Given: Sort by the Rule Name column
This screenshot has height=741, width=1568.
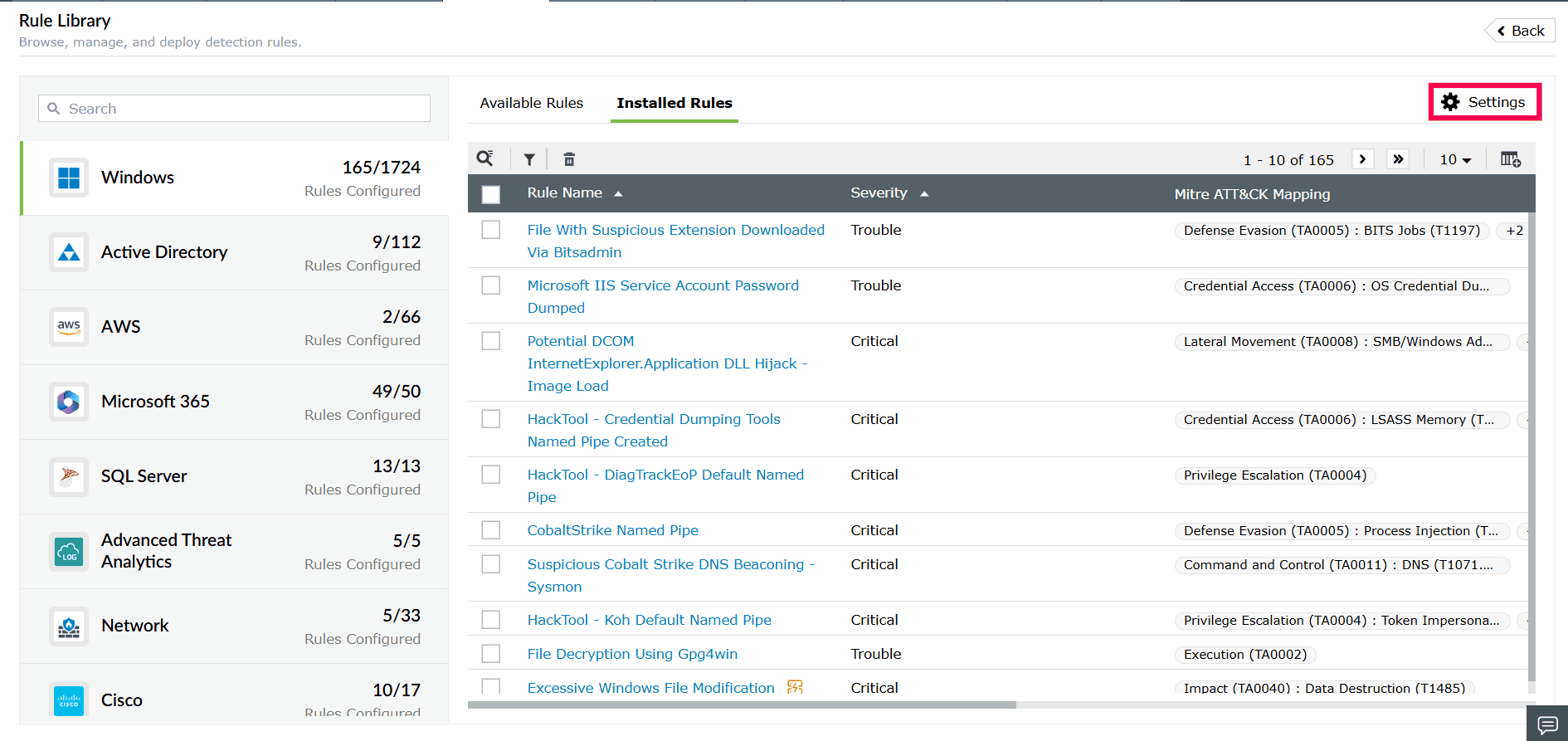Looking at the screenshot, I should pos(574,193).
